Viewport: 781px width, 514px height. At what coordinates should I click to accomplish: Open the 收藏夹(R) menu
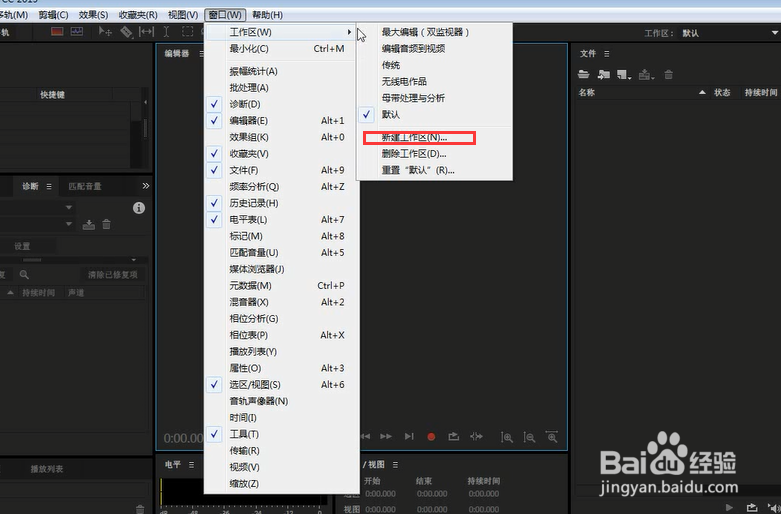[x=138, y=15]
